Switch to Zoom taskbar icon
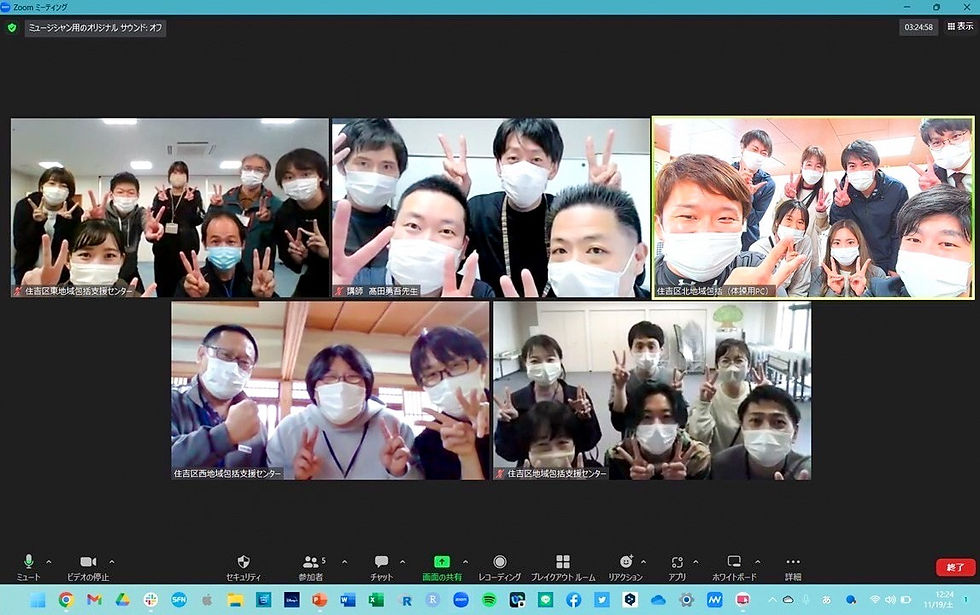Screen dimensions: 980x615 pos(461,600)
